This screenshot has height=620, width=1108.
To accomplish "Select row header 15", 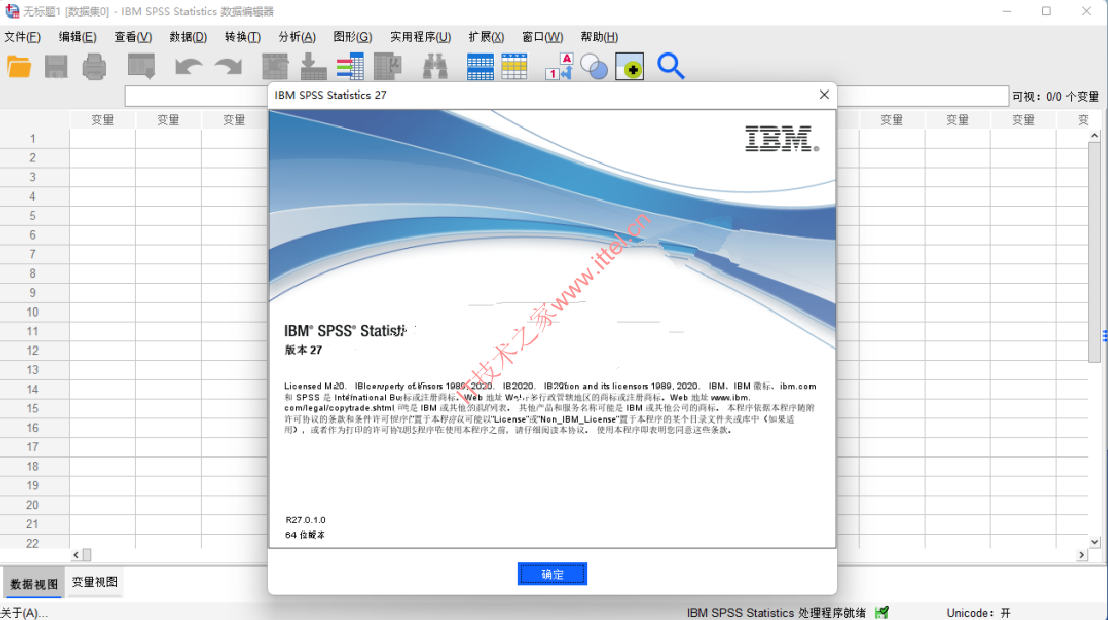I will click(x=33, y=408).
